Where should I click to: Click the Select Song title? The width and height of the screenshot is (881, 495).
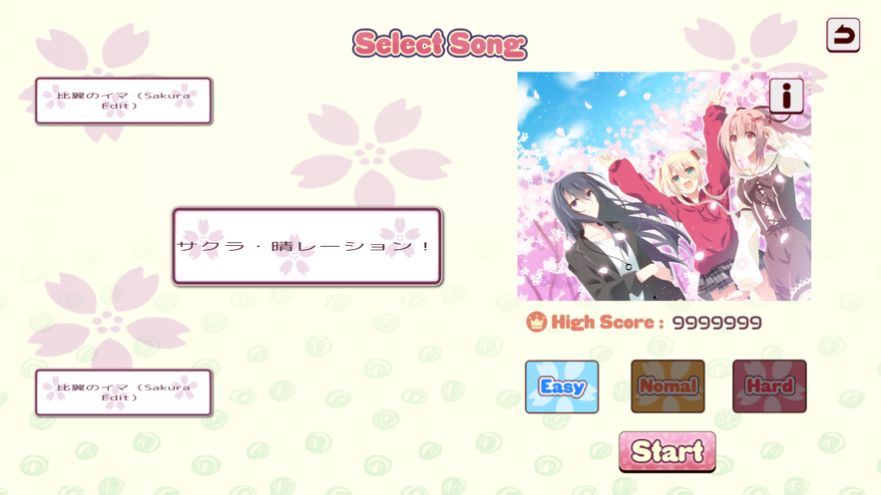click(440, 44)
